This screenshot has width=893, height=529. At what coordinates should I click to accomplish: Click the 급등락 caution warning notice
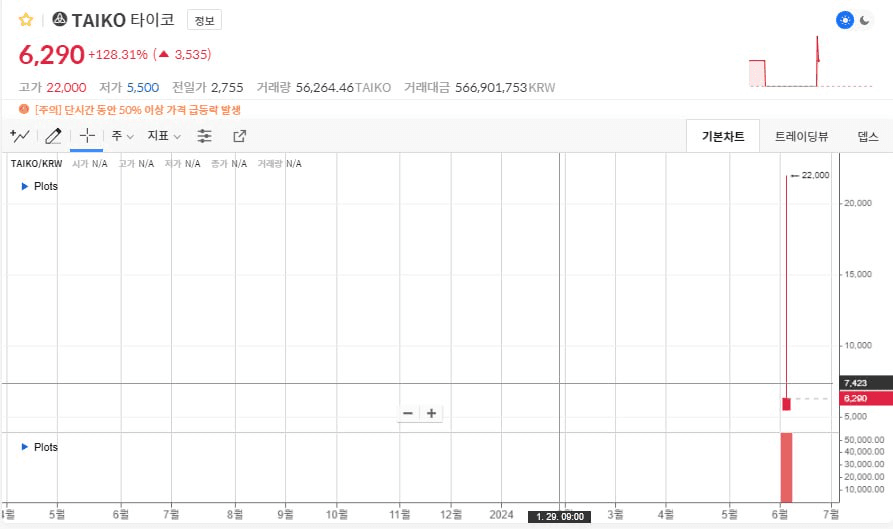pos(130,109)
